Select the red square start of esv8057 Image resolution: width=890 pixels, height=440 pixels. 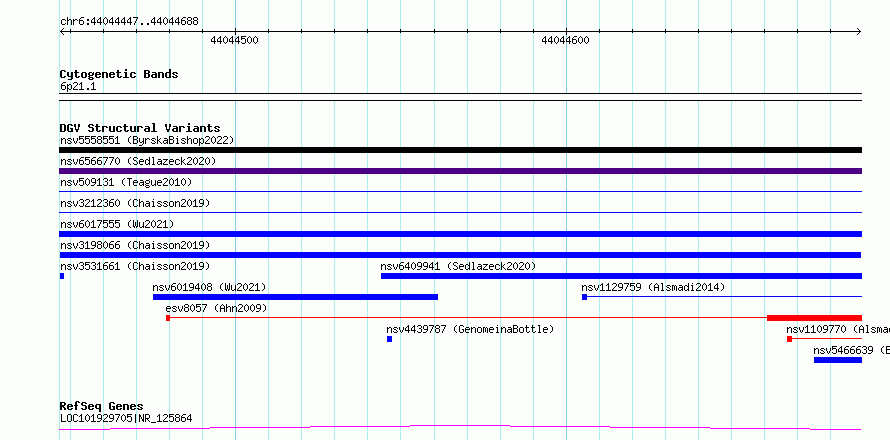[168, 318]
